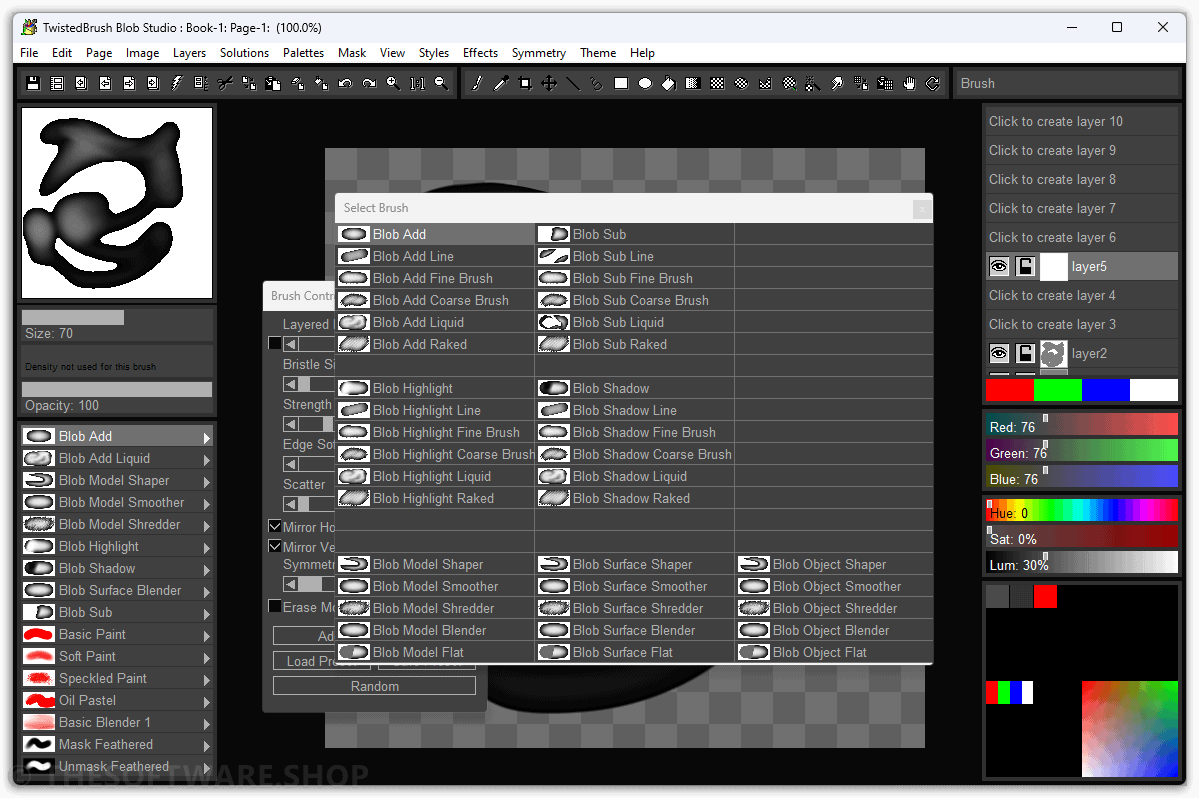Enable the Erase Mode checkbox
1199x798 pixels.
pos(275,606)
